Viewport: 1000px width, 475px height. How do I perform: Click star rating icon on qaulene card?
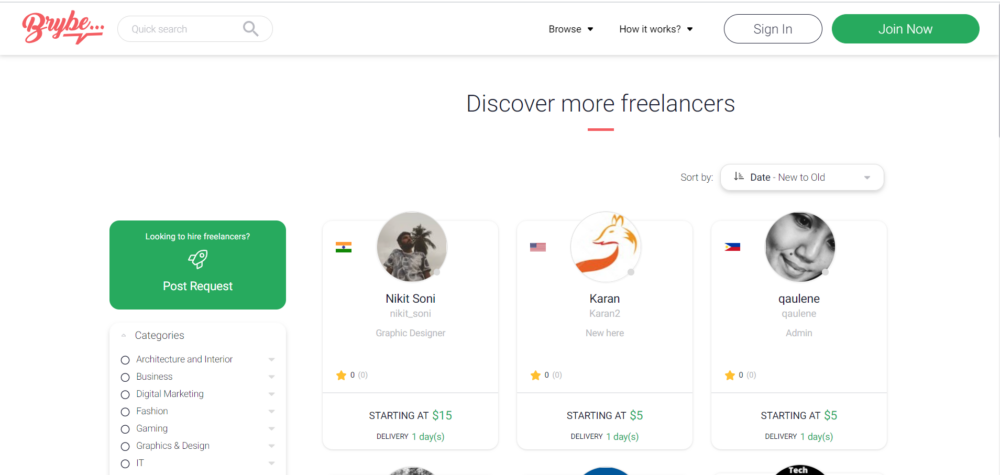[x=730, y=376]
